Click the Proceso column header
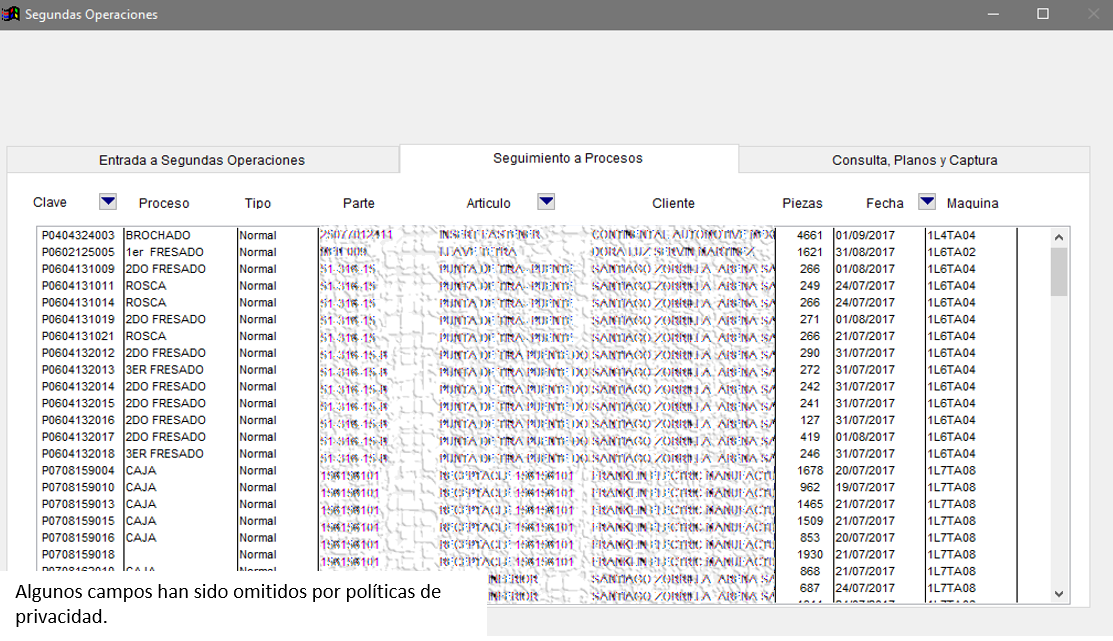The image size is (1113, 641). tap(164, 203)
